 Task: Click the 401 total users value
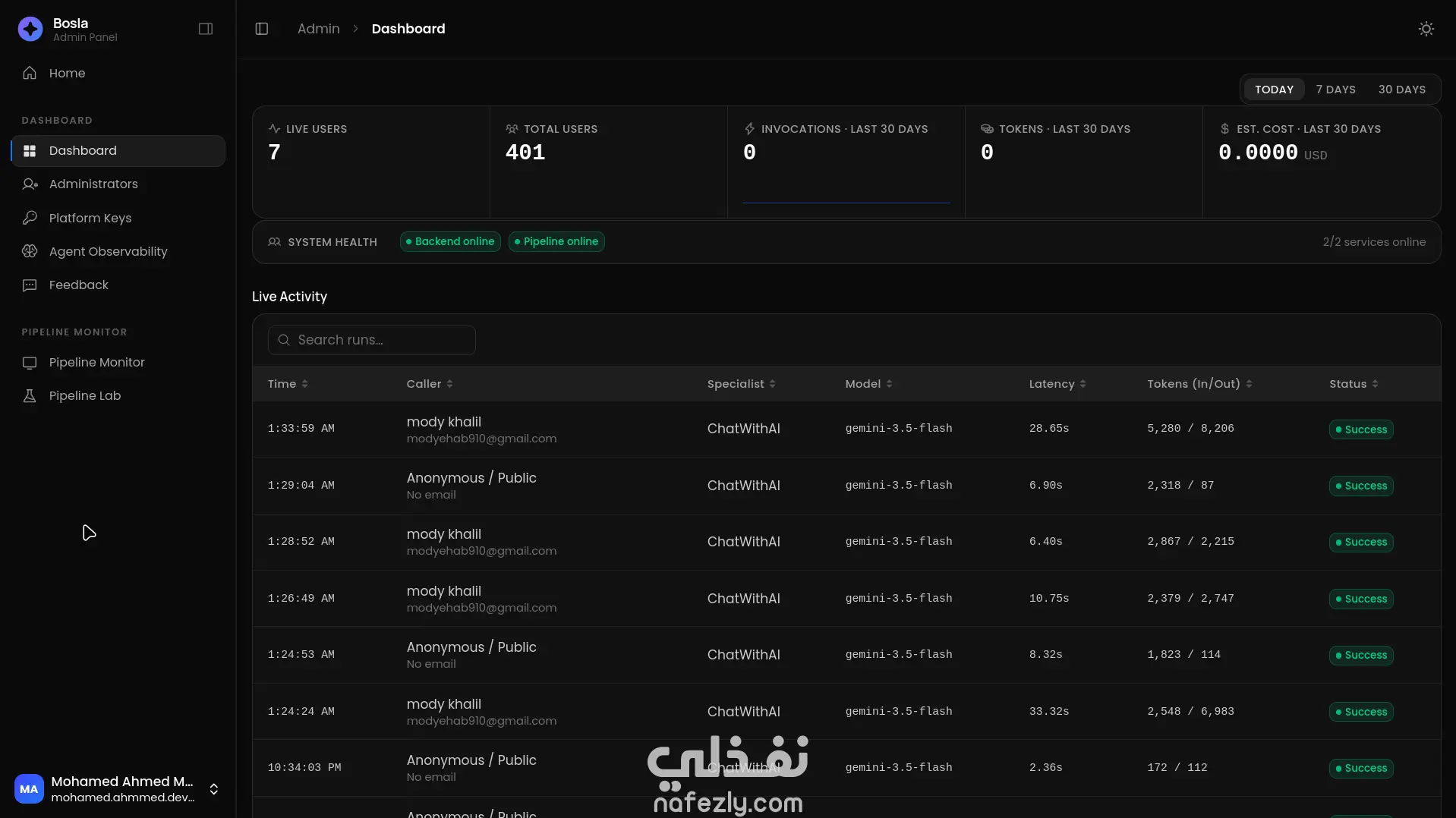525,153
